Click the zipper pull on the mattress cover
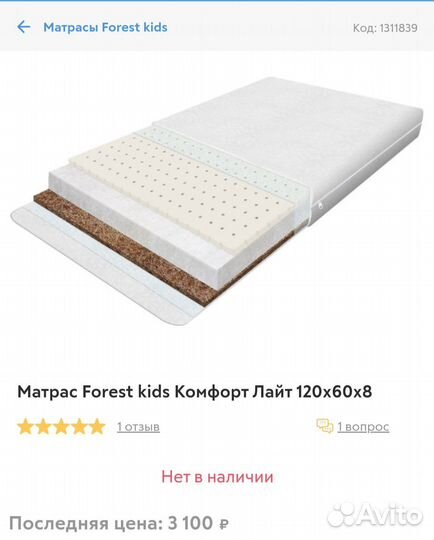Image resolution: width=434 pixels, height=540 pixels. click(321, 206)
